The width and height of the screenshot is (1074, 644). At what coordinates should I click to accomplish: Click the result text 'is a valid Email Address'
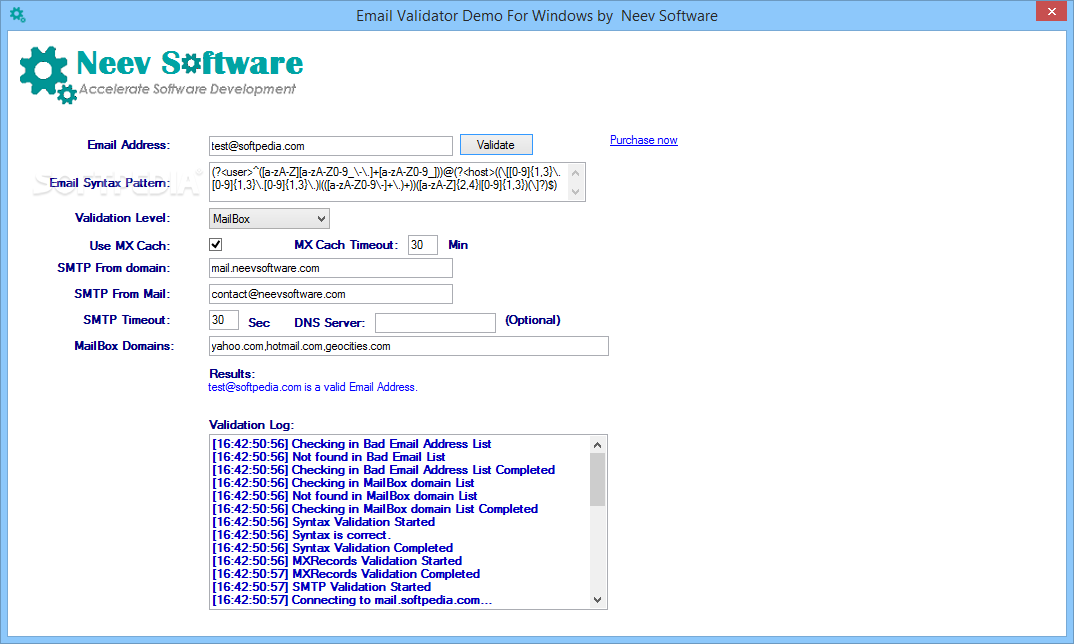point(360,387)
